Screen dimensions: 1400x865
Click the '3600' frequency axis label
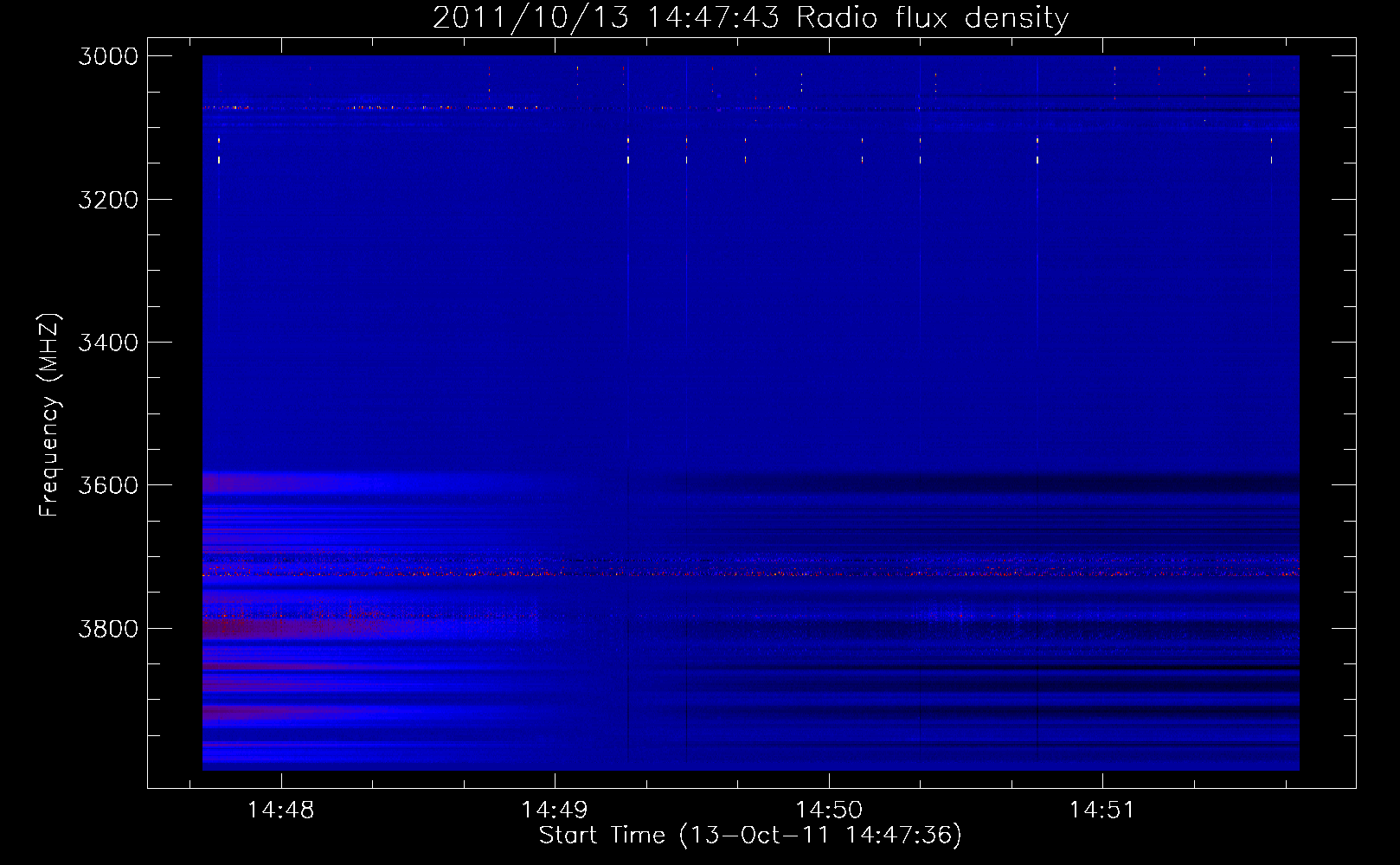108,485
